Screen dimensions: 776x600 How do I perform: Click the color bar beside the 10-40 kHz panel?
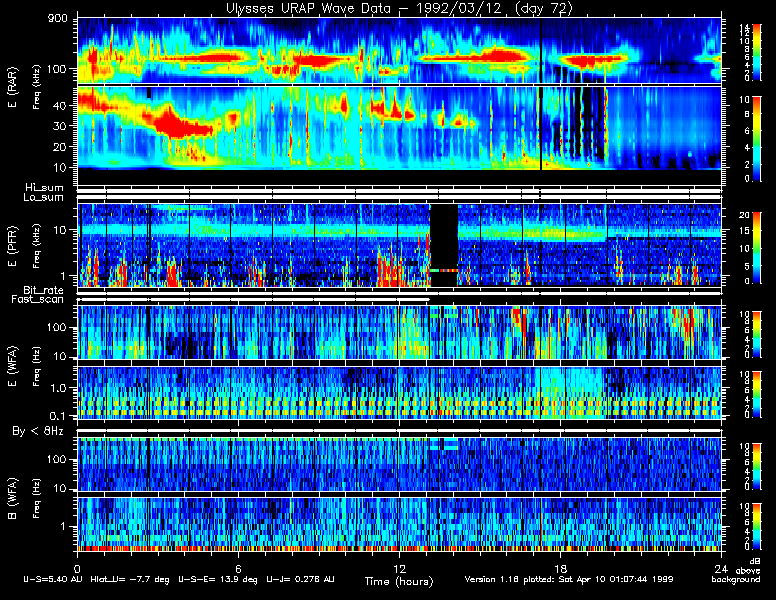[x=757, y=139]
